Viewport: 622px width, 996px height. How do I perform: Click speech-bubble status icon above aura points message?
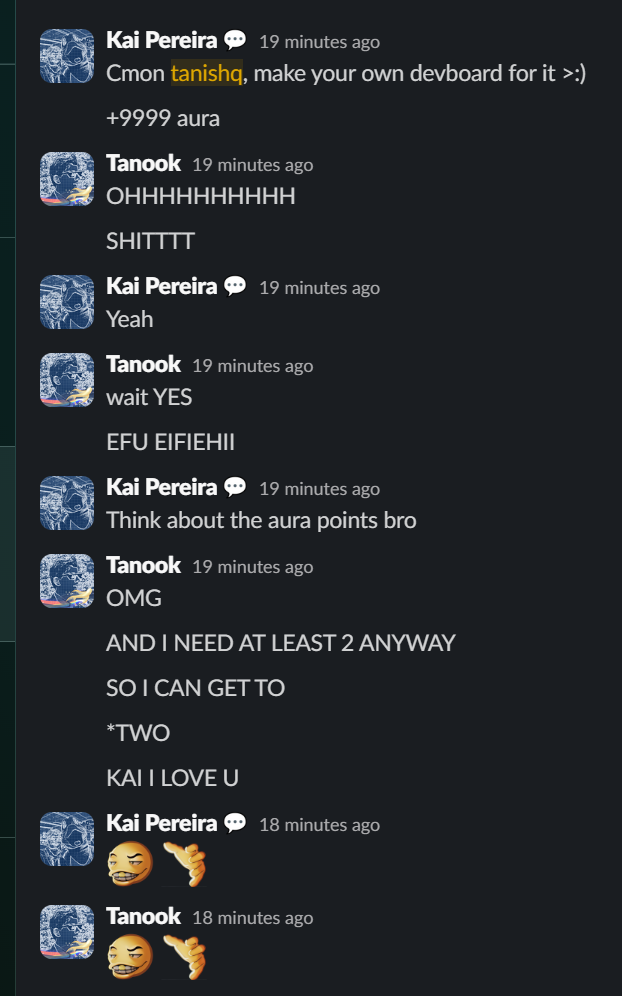click(x=235, y=487)
